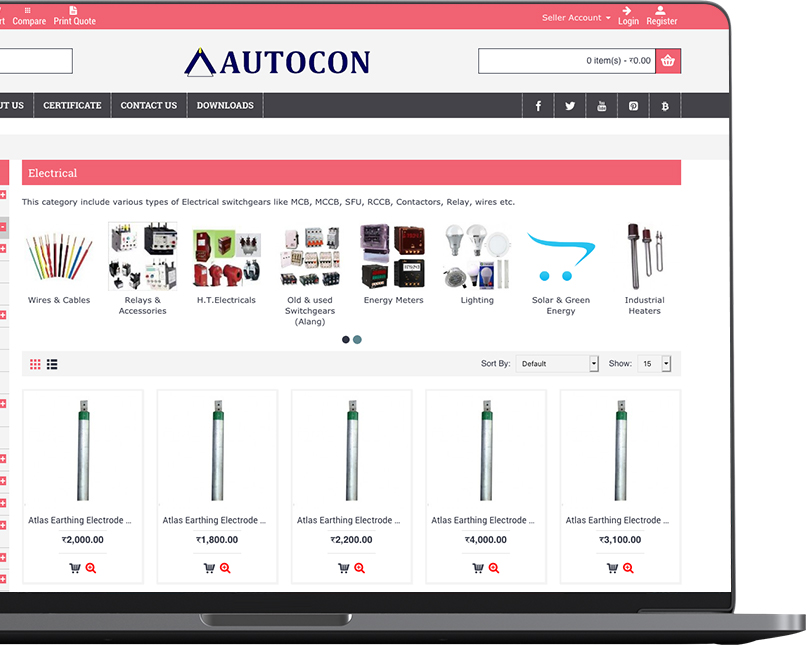Open the Twitter social icon
The image size is (806, 645).
point(570,106)
